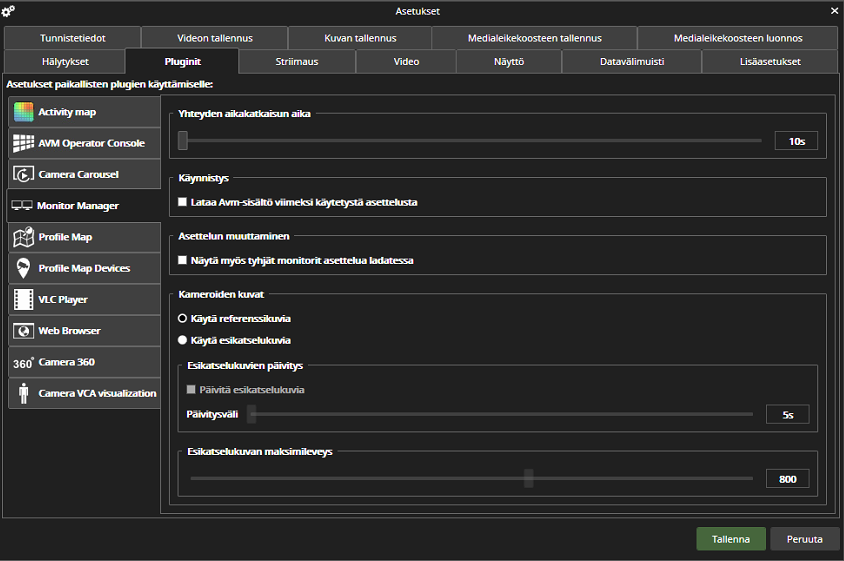This screenshot has height=561, width=844.
Task: Click the Tallenna button
Action: (x=731, y=539)
